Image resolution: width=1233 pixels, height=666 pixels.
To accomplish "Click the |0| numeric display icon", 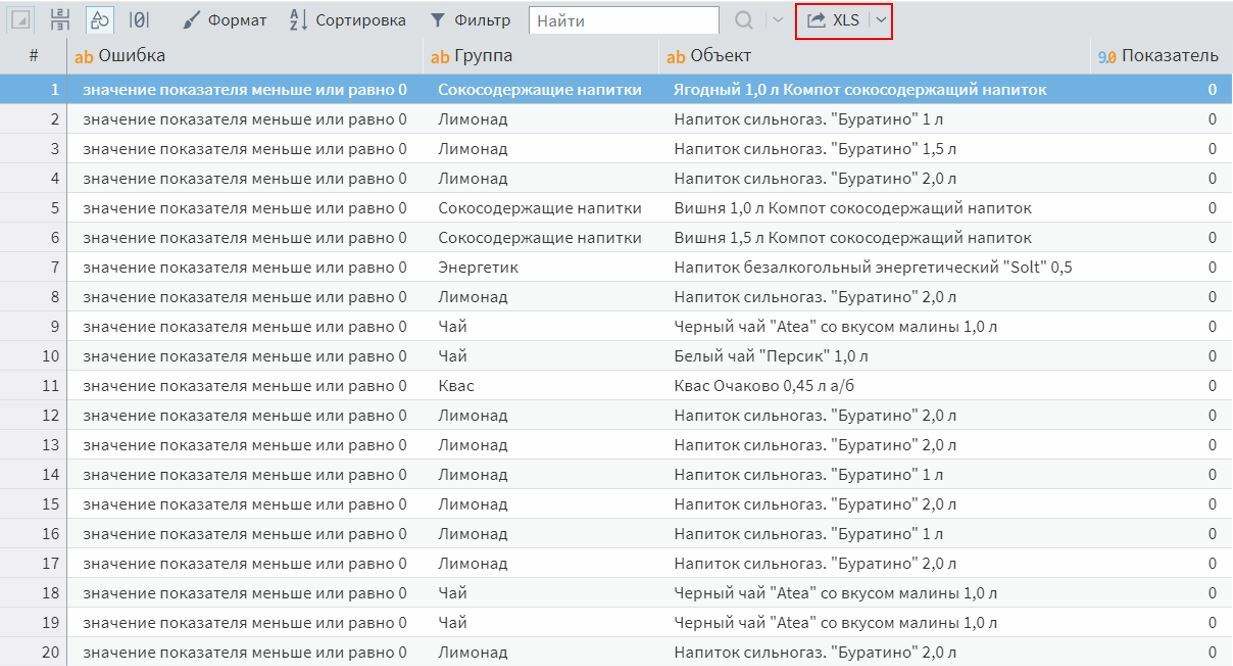I will 139,20.
